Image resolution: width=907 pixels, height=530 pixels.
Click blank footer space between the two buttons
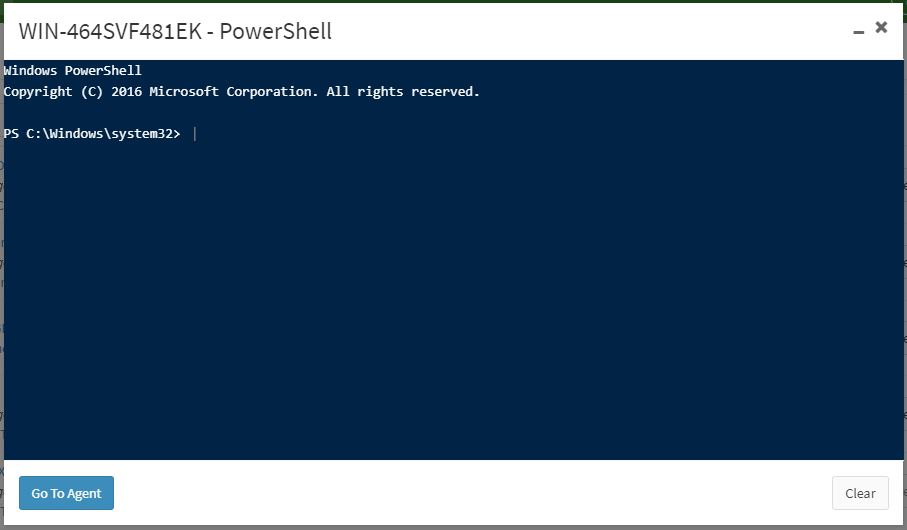pos(473,493)
